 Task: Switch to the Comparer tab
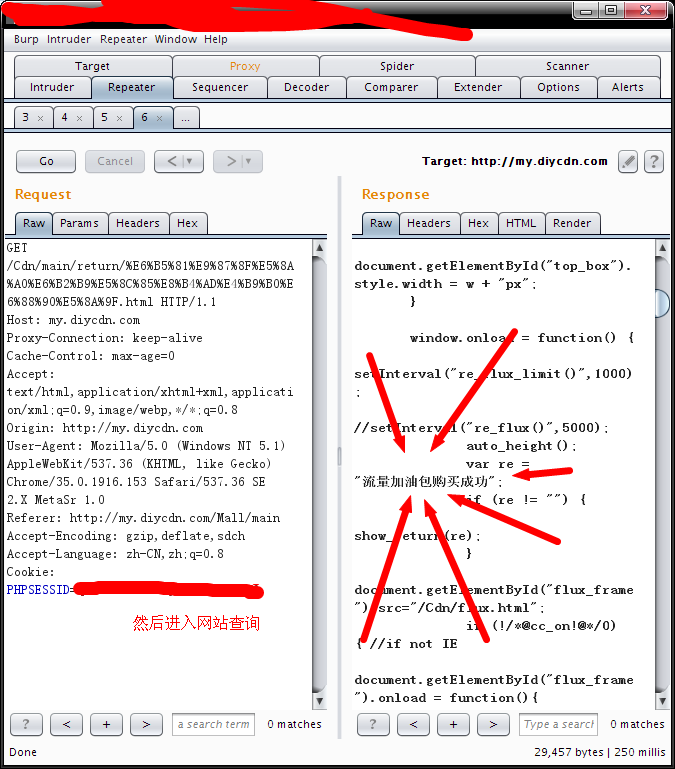(391, 87)
